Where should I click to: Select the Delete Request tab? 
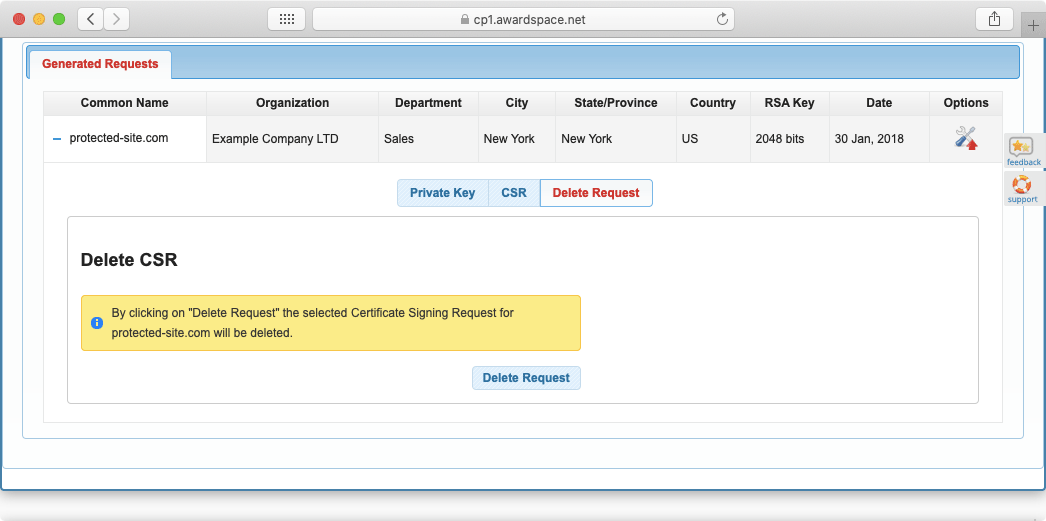click(x=596, y=193)
